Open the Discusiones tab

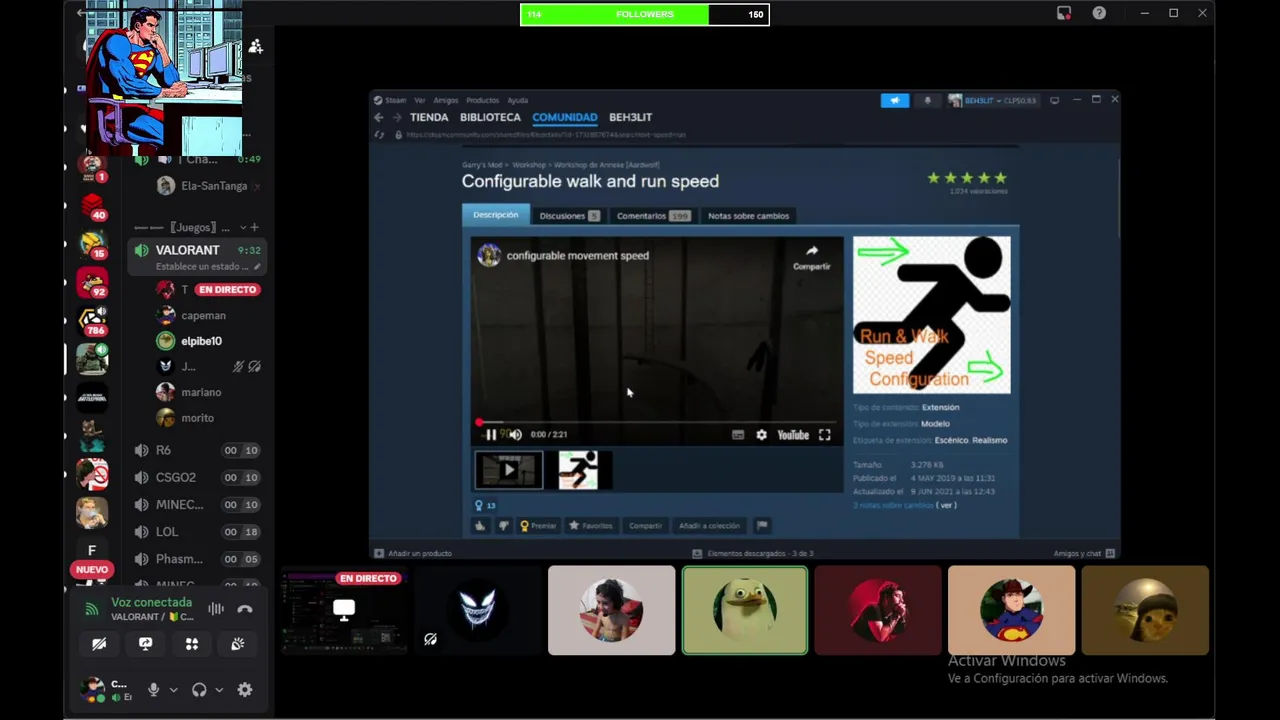click(568, 216)
